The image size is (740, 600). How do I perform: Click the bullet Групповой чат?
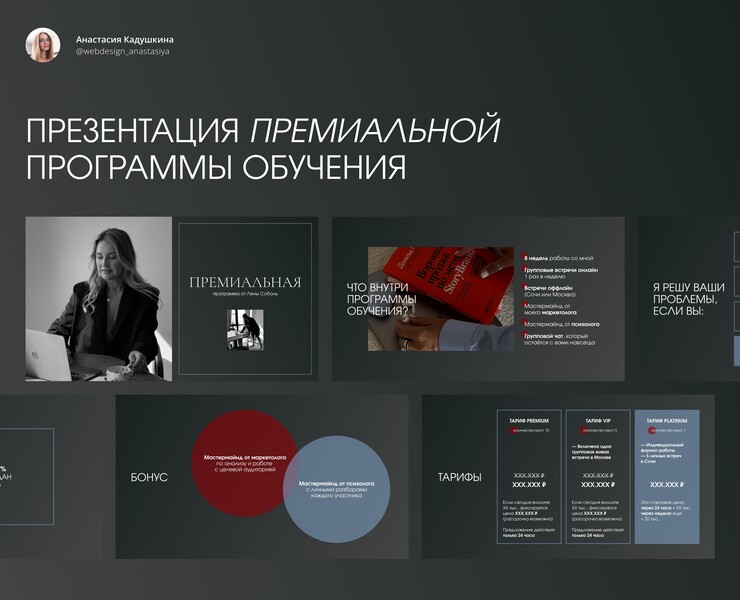[558, 339]
